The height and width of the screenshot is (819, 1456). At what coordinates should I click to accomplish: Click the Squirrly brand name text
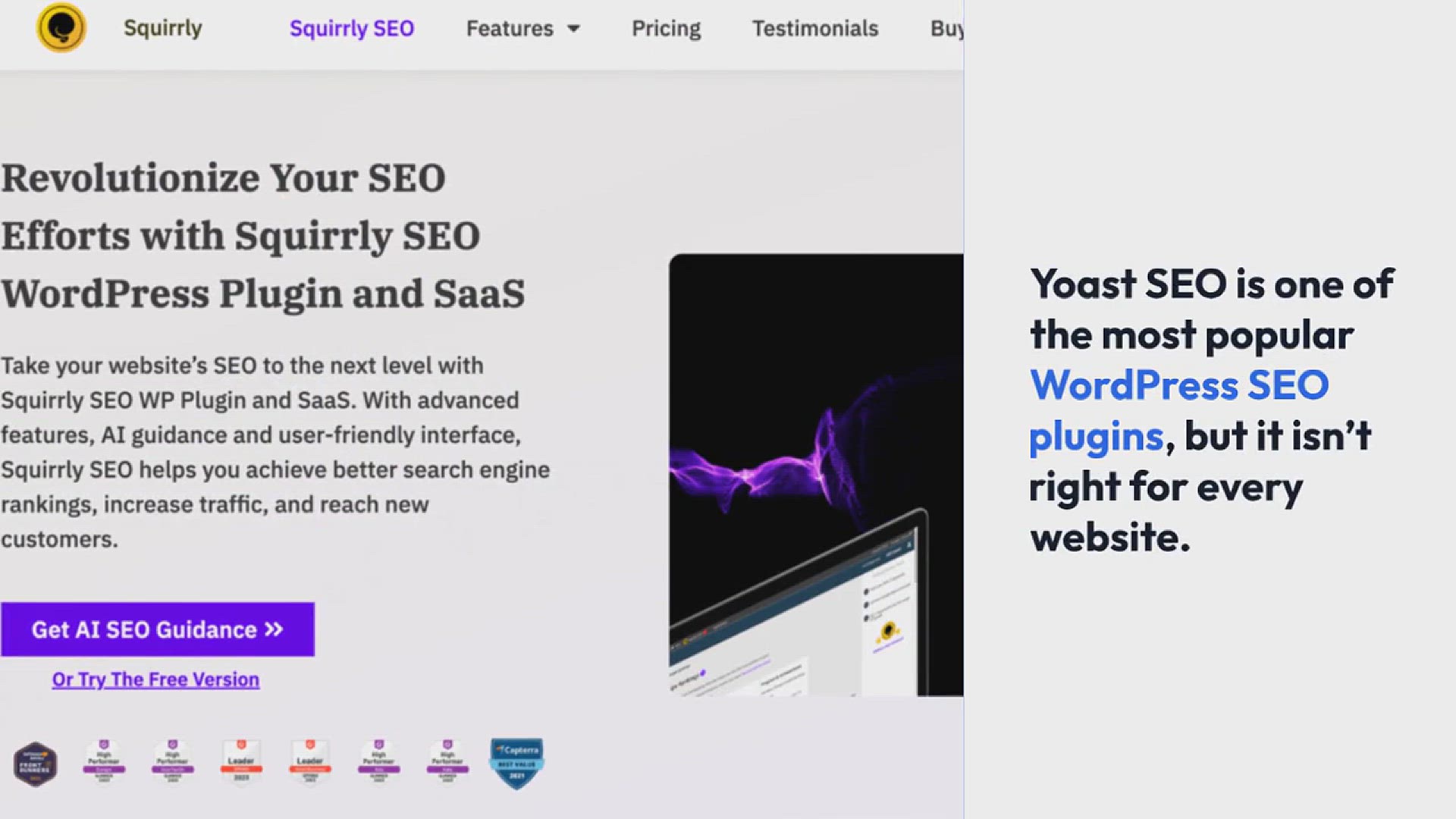163,28
